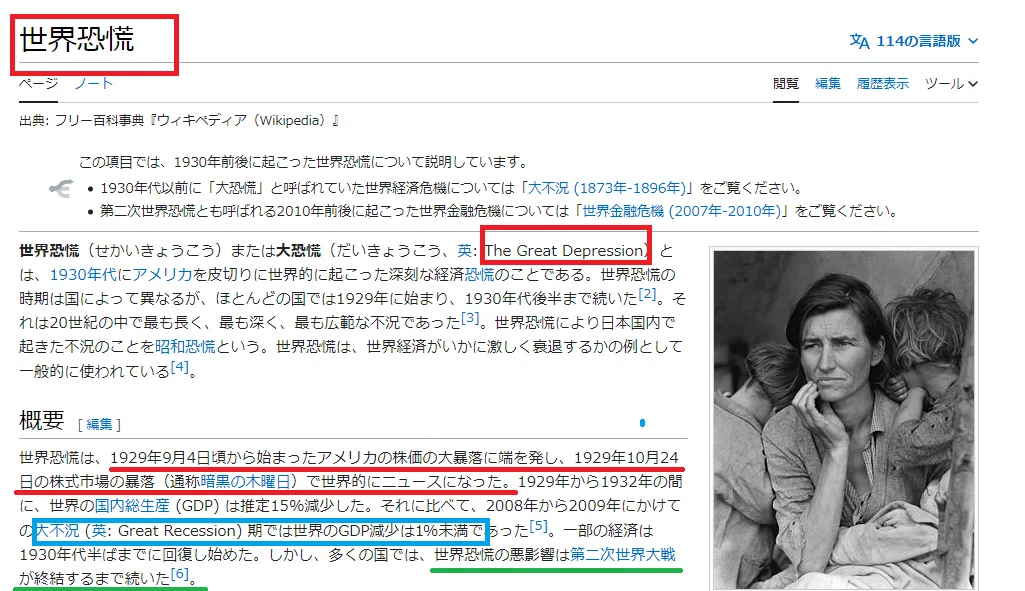Jump to footnote [3]

[x=470, y=318]
